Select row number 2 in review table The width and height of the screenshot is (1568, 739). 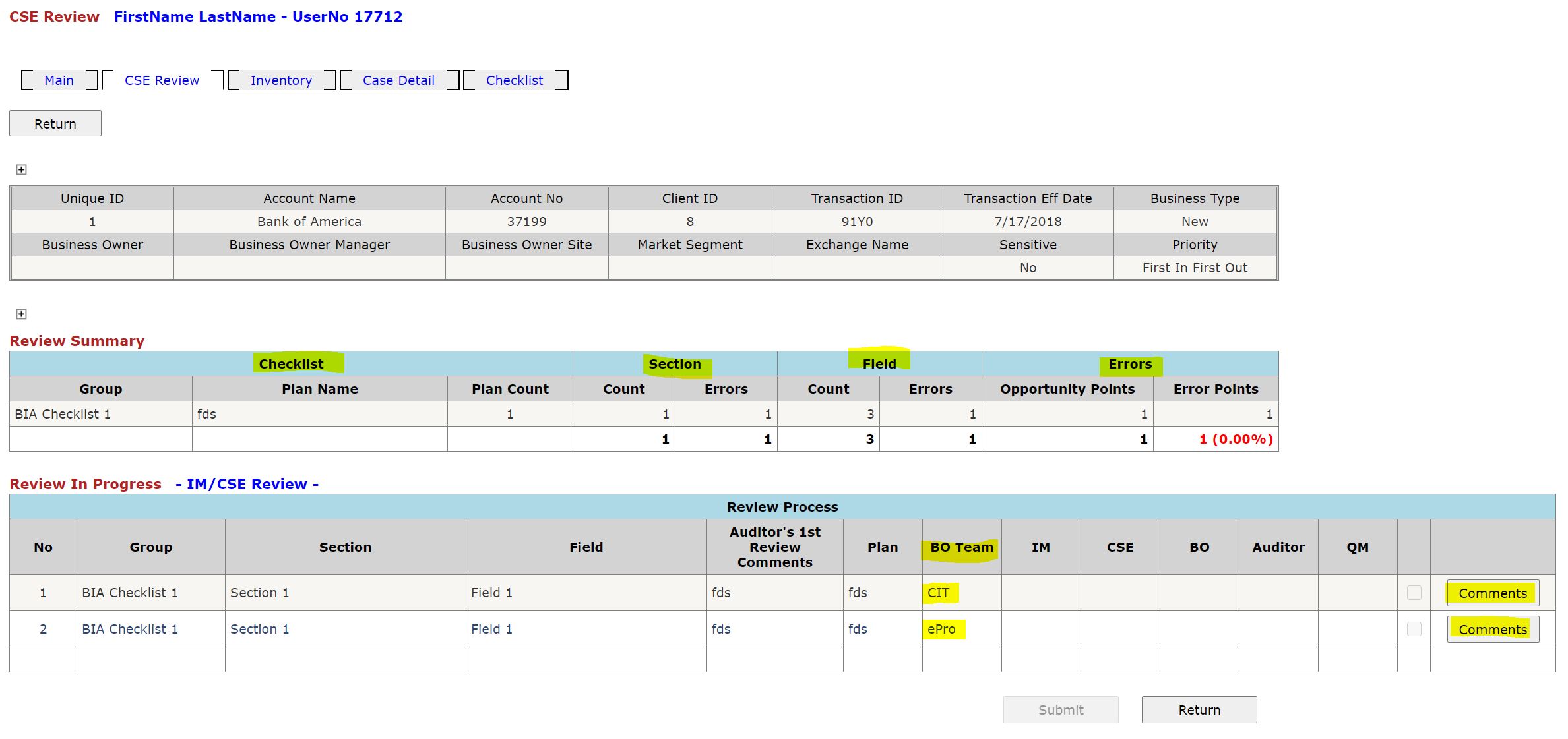pyautogui.click(x=43, y=629)
